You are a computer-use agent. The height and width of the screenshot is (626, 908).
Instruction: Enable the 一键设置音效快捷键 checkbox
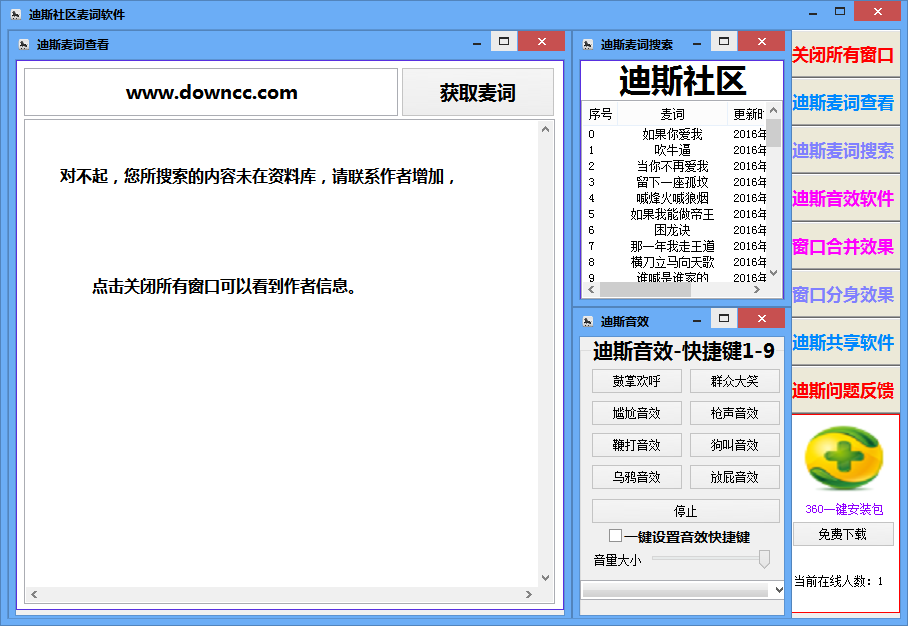pos(616,536)
